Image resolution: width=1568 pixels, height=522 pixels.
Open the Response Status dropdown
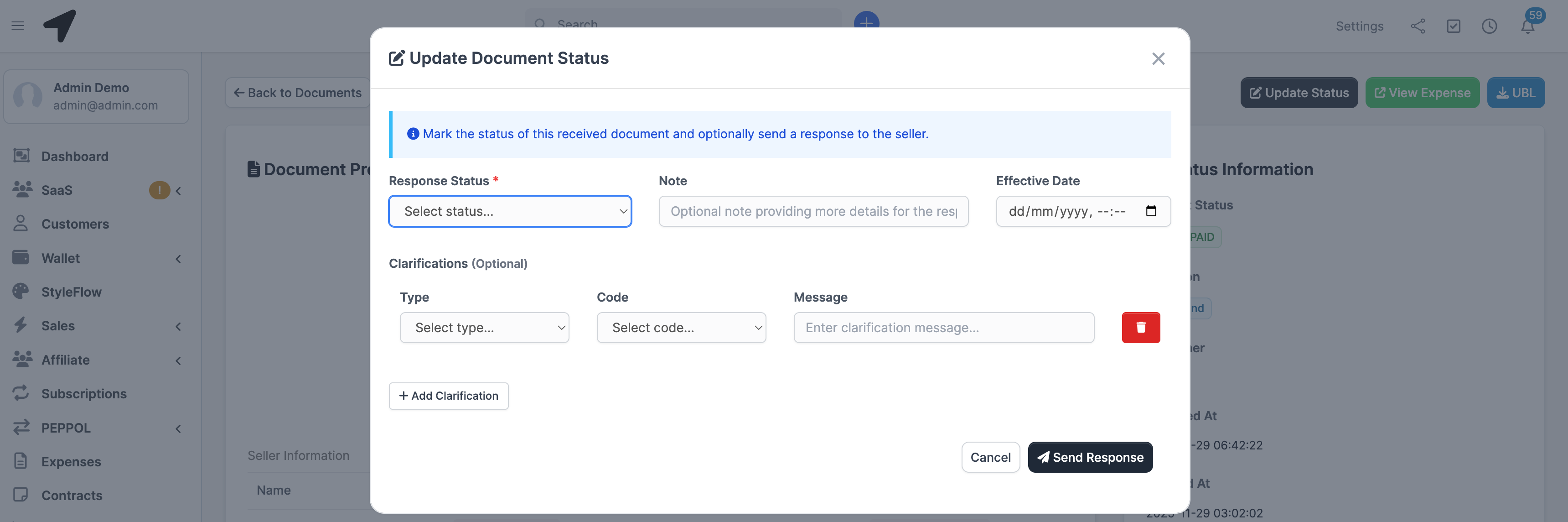click(510, 211)
